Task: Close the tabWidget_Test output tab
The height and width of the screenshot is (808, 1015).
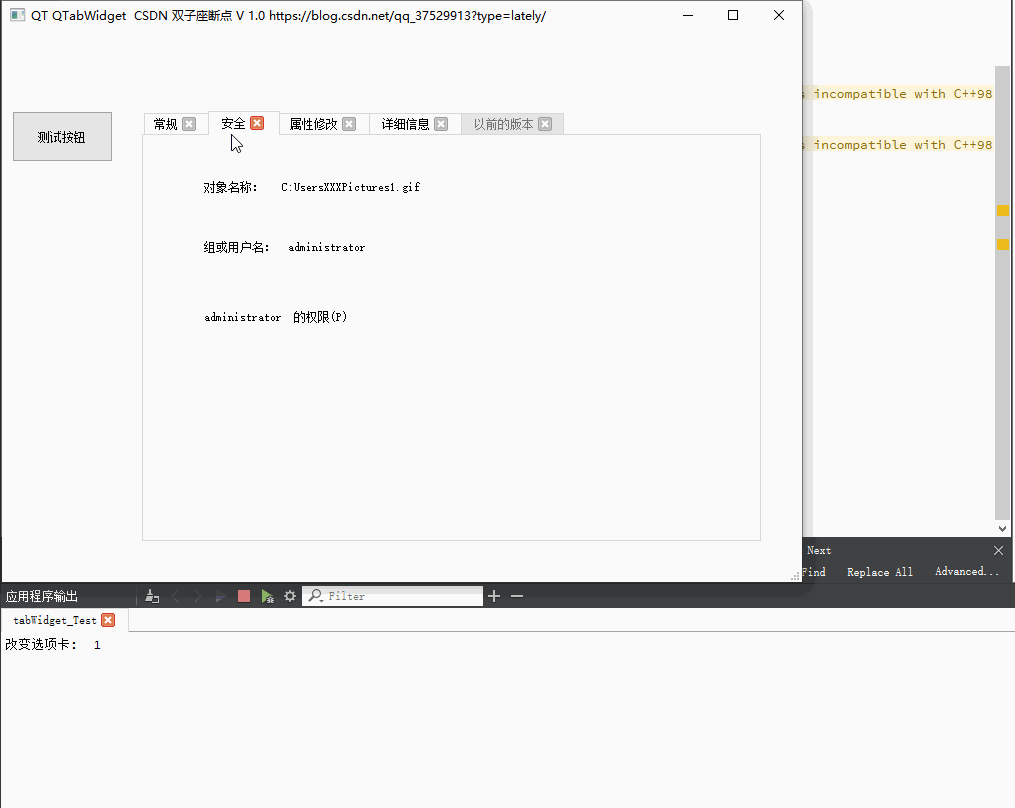Action: tap(108, 620)
